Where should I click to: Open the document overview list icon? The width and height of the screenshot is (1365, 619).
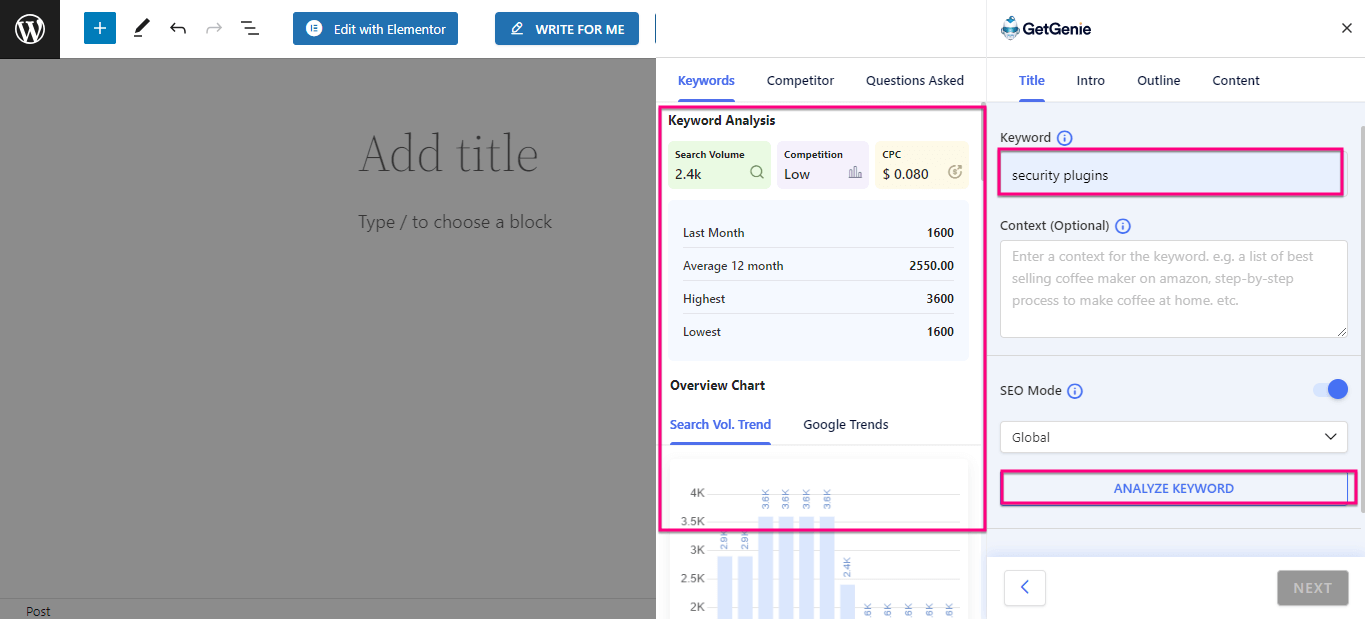coord(250,28)
